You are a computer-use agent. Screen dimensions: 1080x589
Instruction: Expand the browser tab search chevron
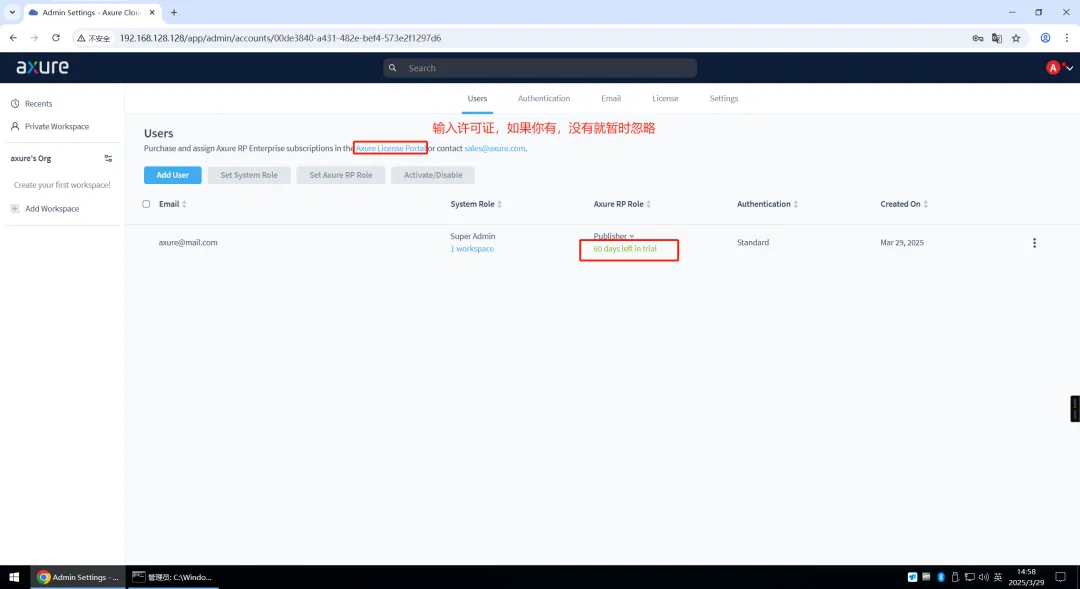[x=12, y=12]
